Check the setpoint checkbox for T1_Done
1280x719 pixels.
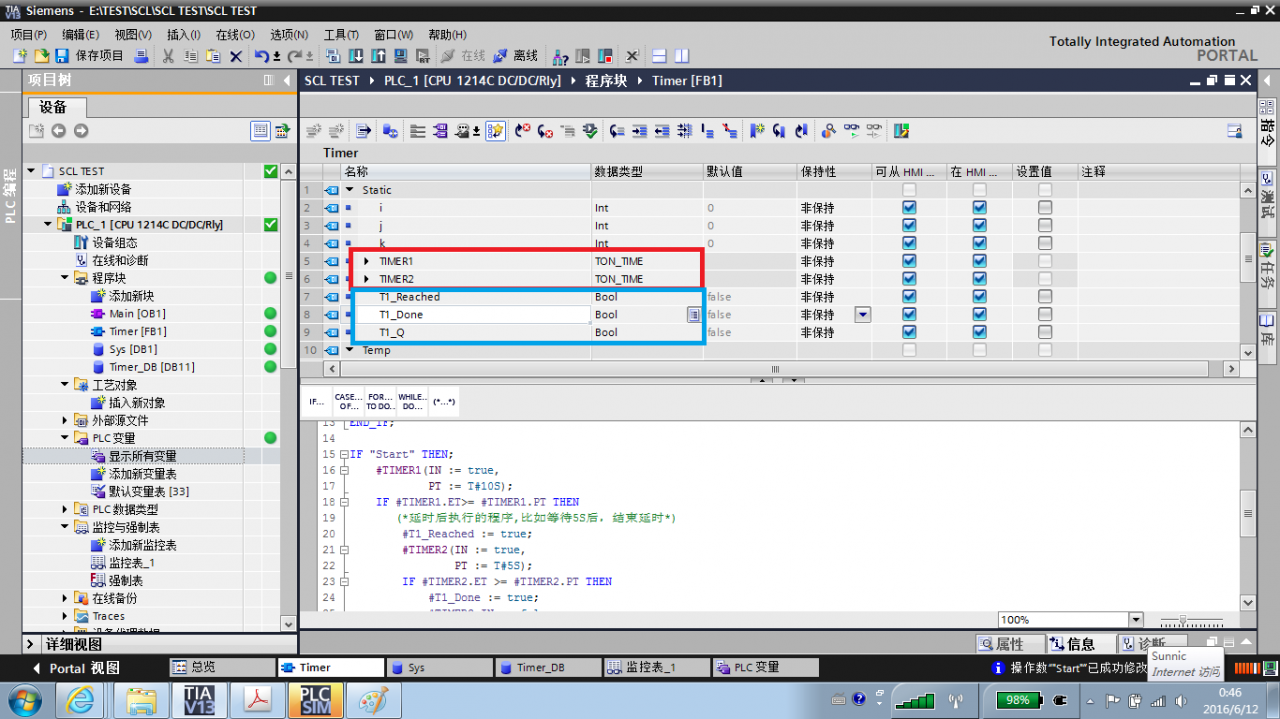(x=1045, y=315)
